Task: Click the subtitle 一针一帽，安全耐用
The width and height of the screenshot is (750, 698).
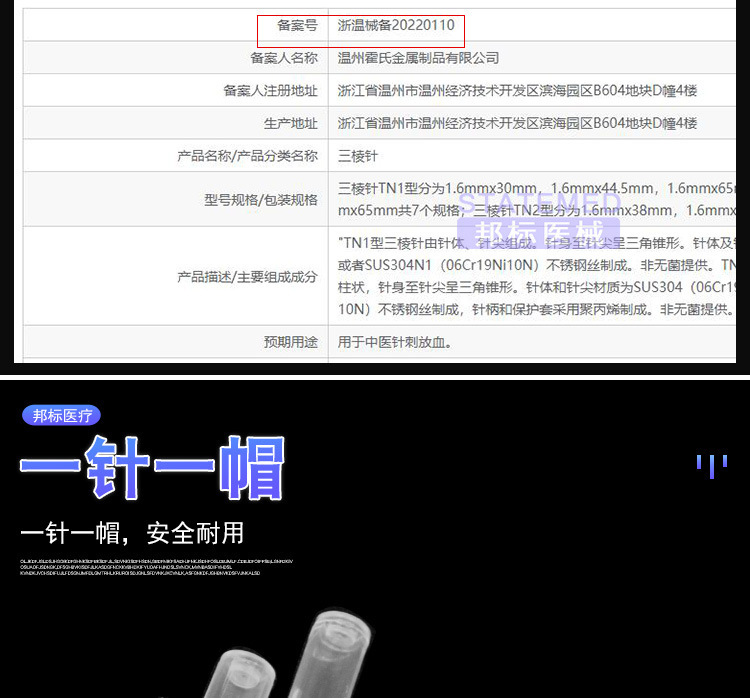Action: click(x=132, y=533)
